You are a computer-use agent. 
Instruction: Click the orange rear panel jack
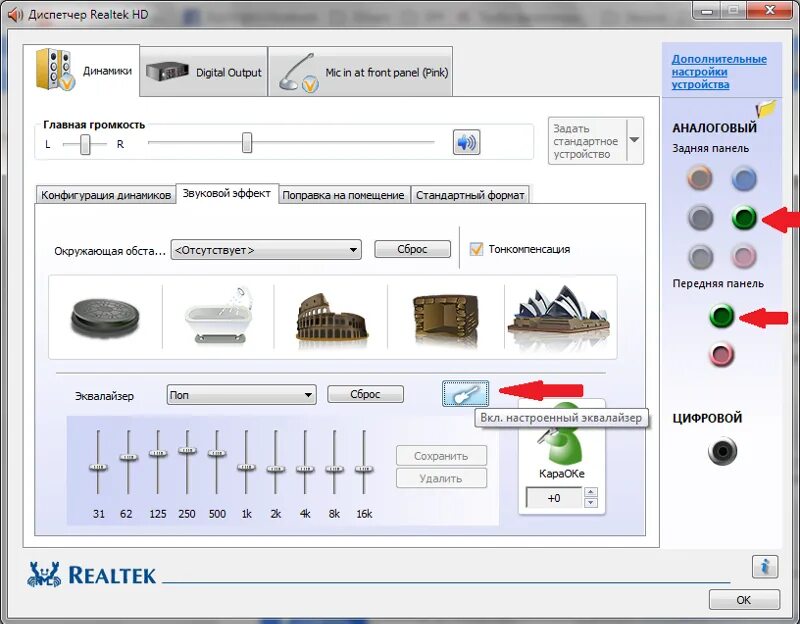(699, 178)
